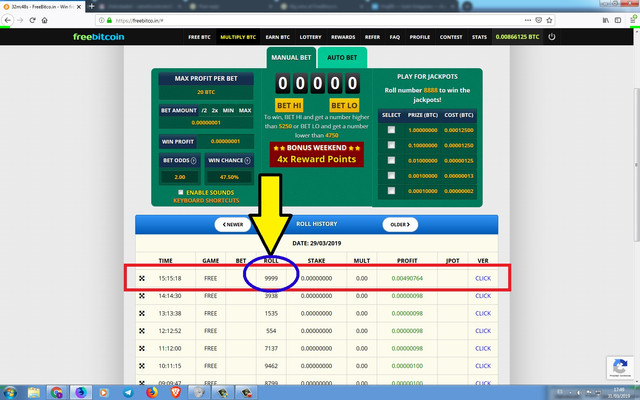Open the Windows Start button
Viewport: 640px width, 400px height.
pos(10,393)
